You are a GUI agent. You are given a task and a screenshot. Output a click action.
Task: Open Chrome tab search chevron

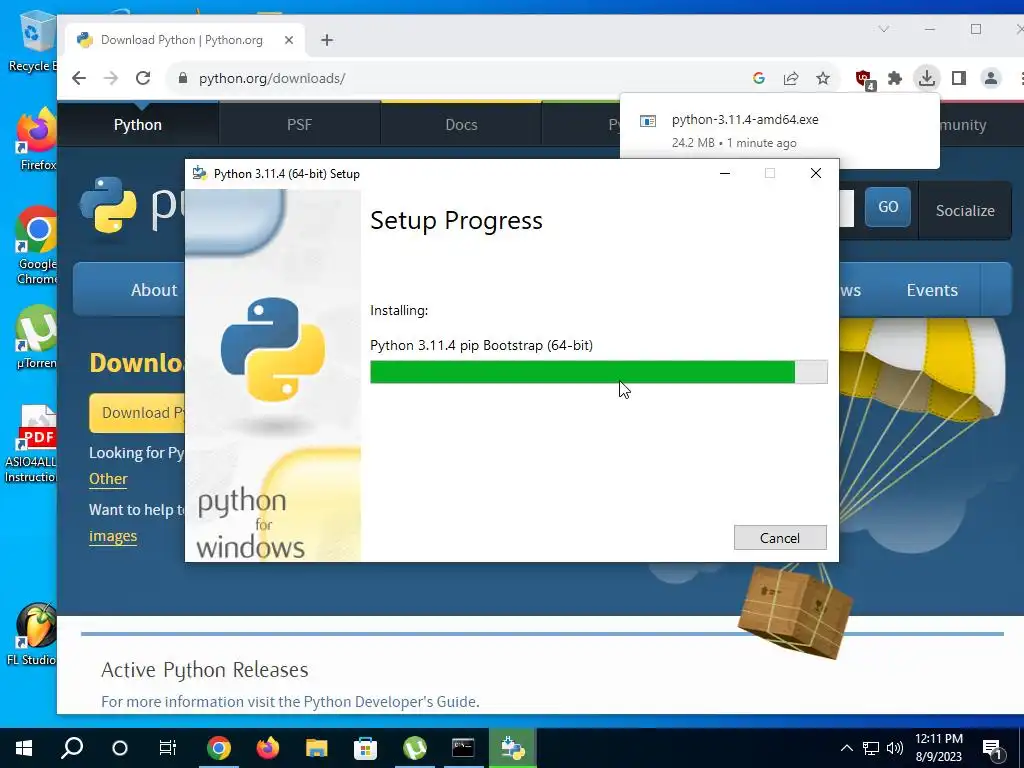coord(884,29)
